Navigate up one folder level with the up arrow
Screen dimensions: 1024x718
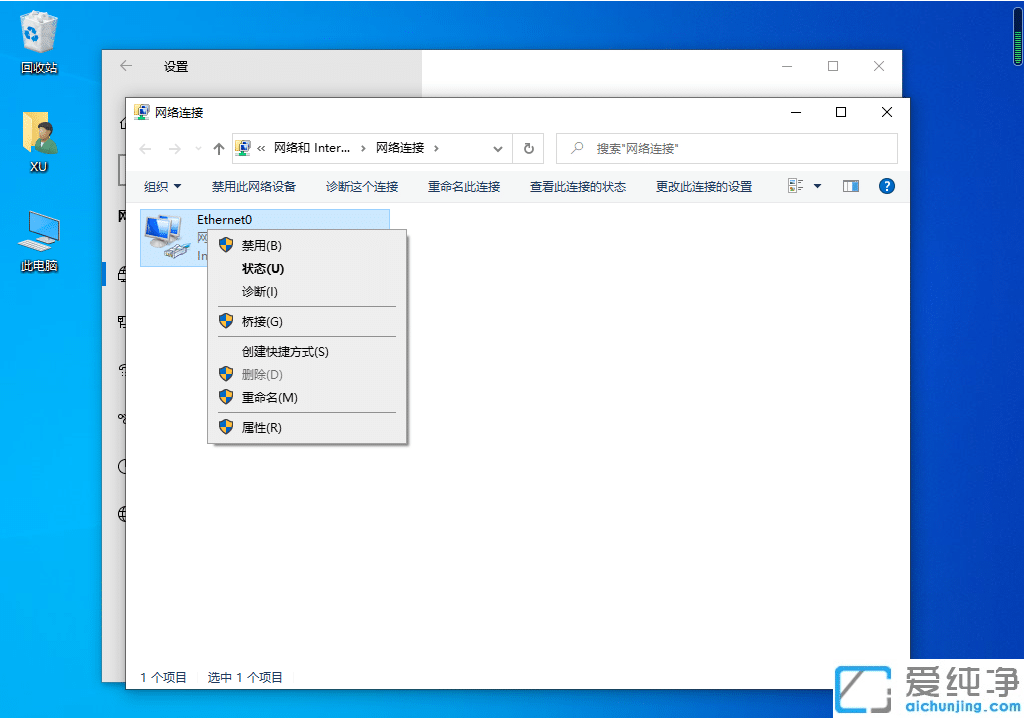(x=217, y=147)
